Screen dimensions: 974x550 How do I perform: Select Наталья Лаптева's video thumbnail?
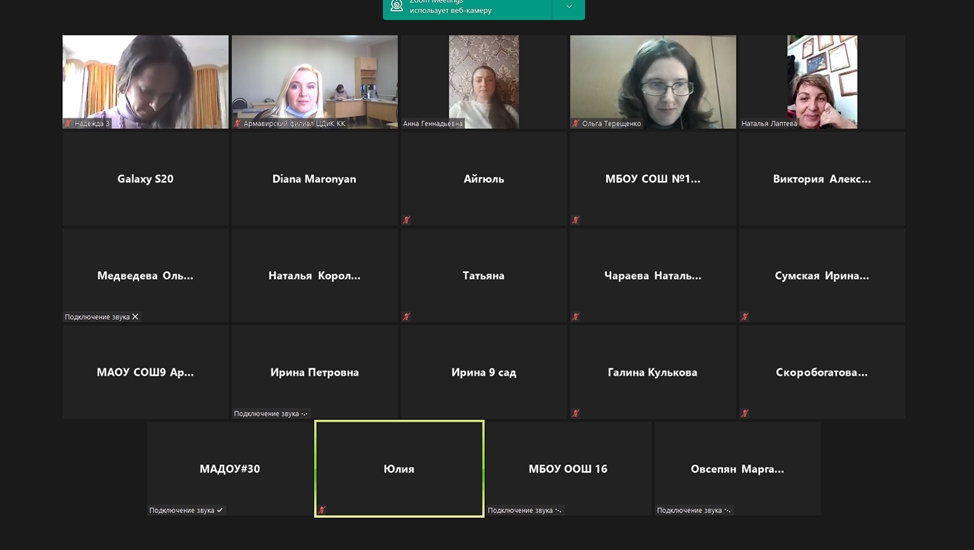[822, 80]
